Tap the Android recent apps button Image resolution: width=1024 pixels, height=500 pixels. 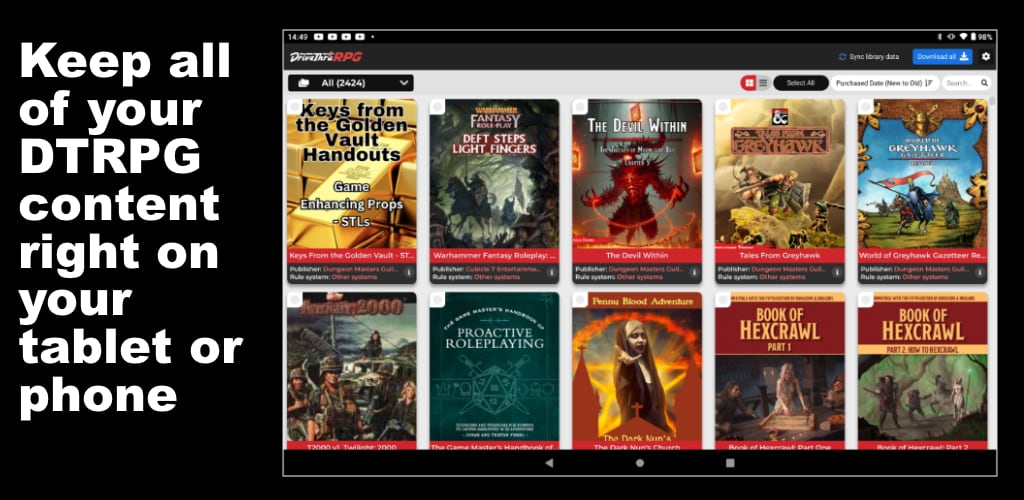pos(730,463)
